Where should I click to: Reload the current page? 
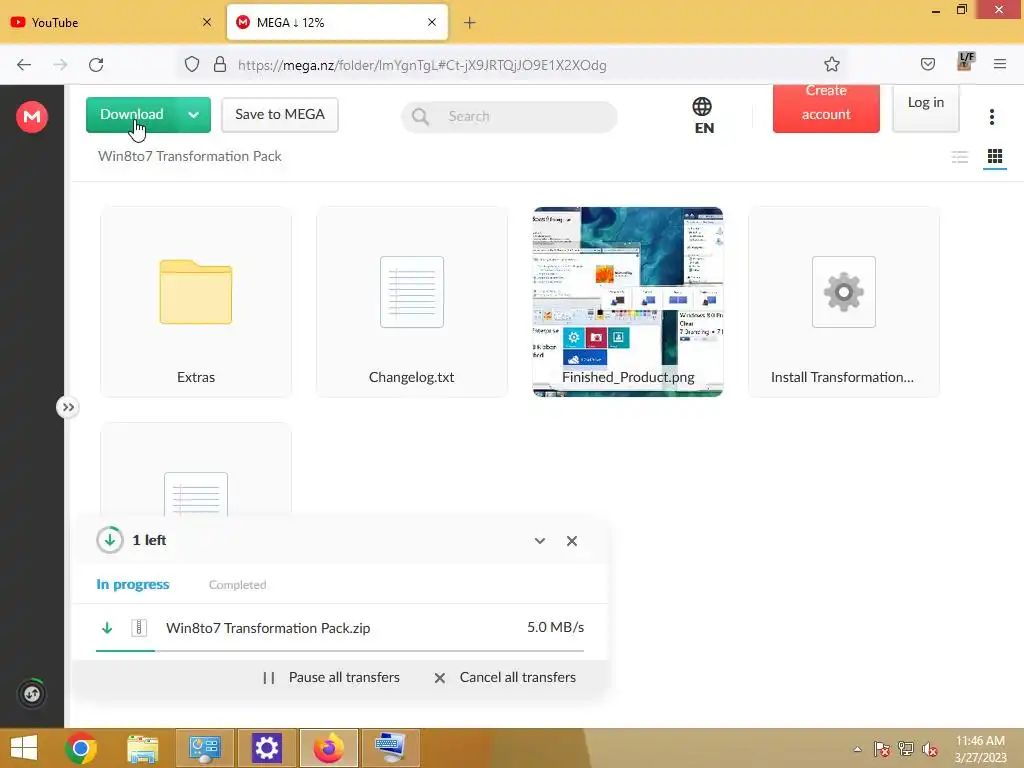[x=96, y=65]
